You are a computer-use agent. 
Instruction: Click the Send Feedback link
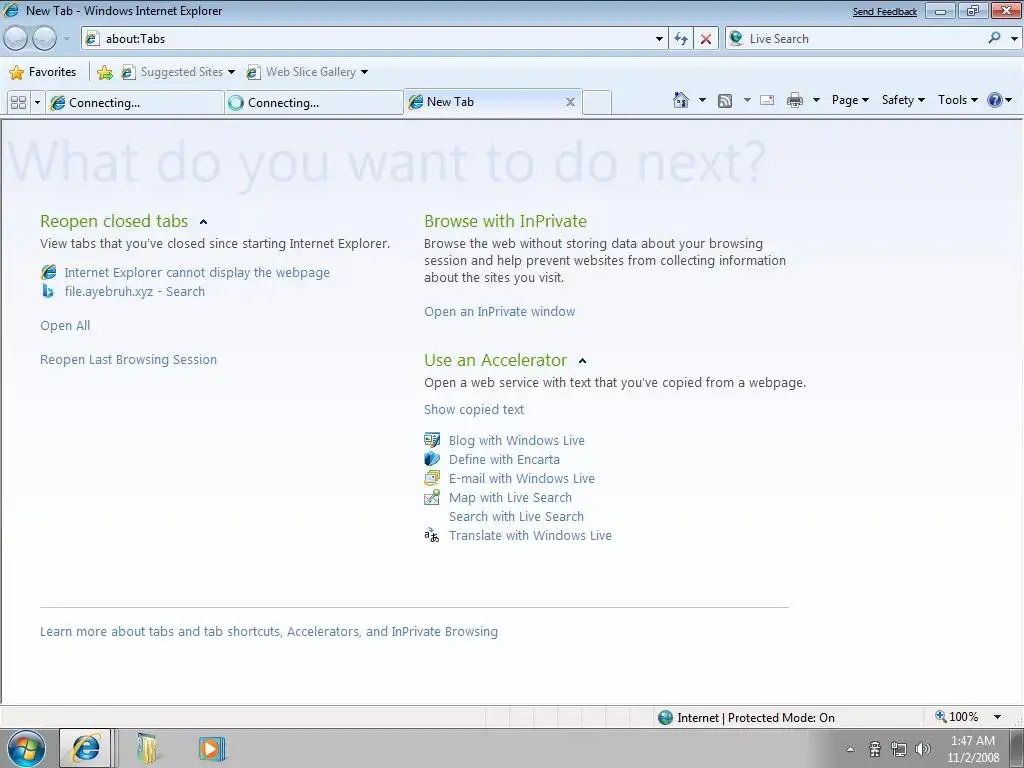(884, 12)
